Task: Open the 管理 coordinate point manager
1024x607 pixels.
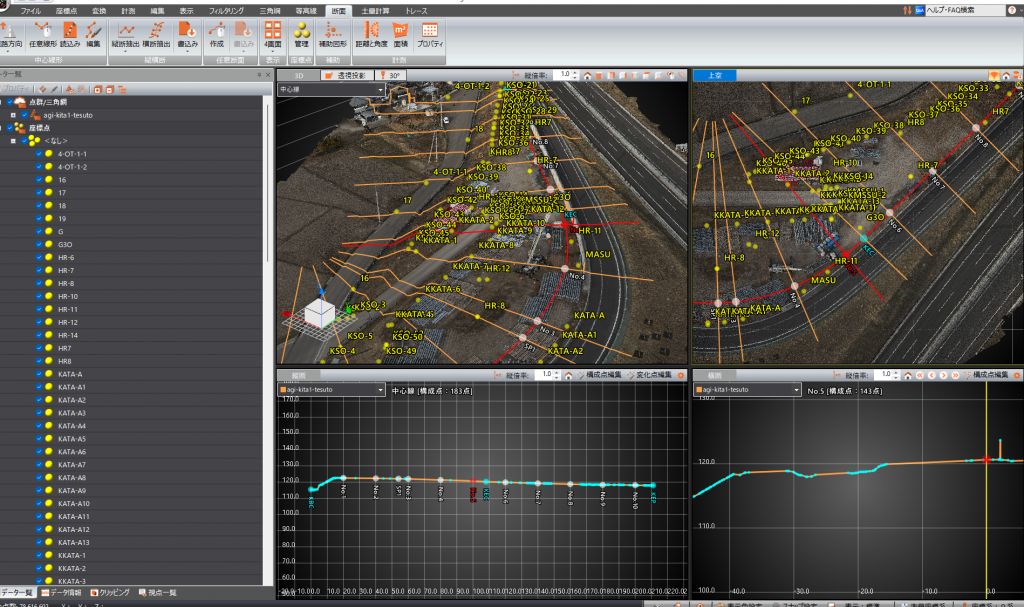Action: [x=301, y=35]
